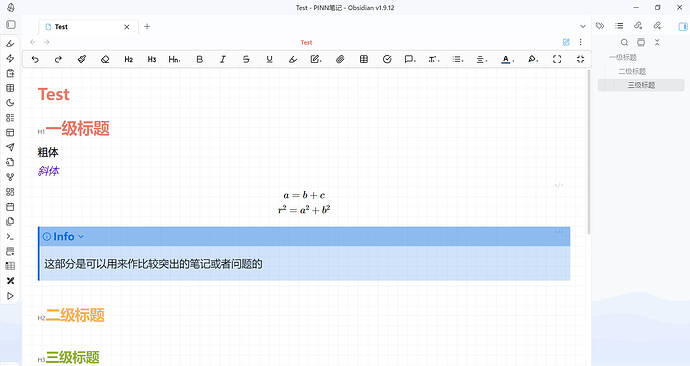Expand the tab list chevron
Image resolution: width=690 pixels, height=366 pixels.
583,26
